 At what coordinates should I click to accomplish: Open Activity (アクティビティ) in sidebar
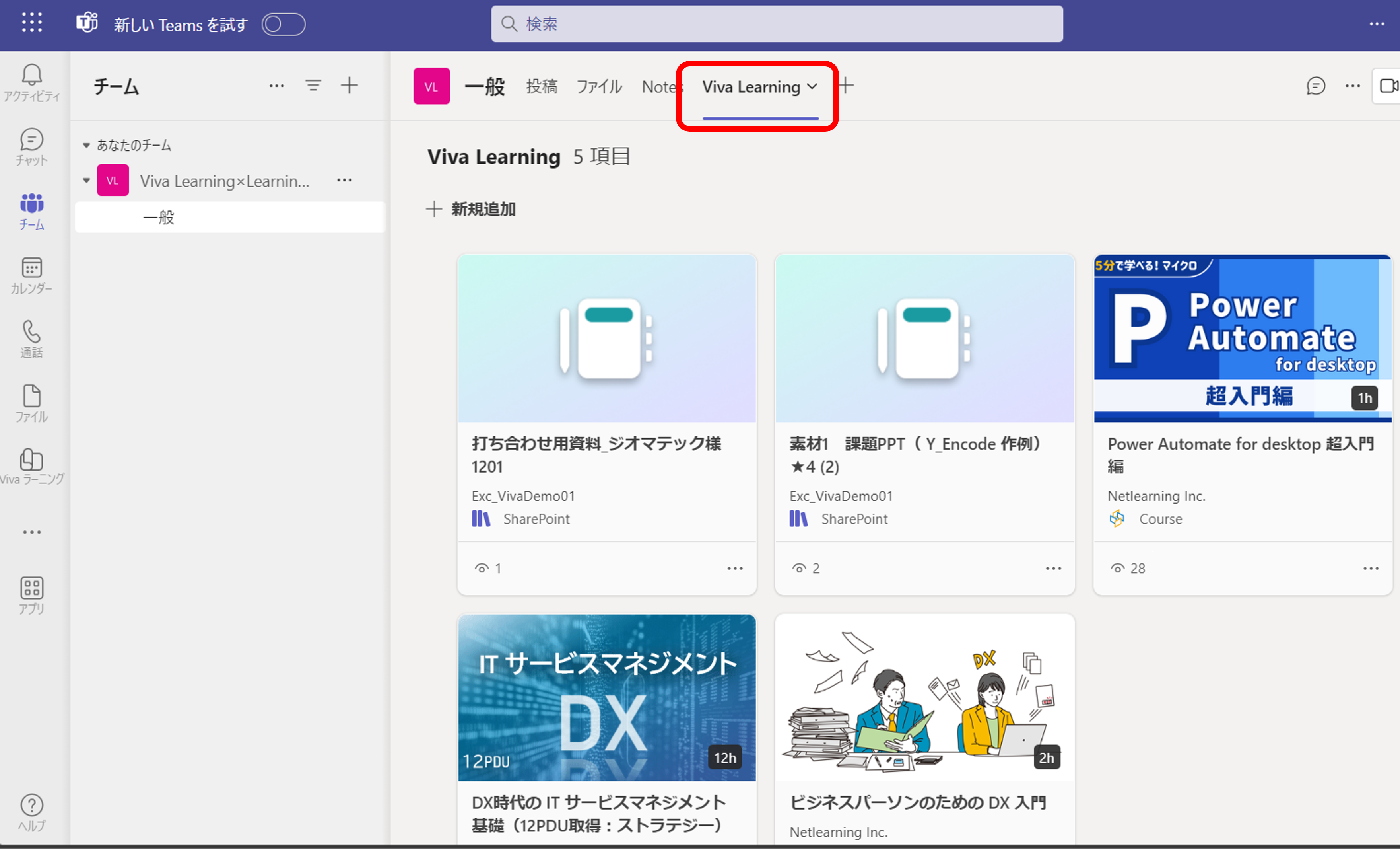pyautogui.click(x=32, y=83)
